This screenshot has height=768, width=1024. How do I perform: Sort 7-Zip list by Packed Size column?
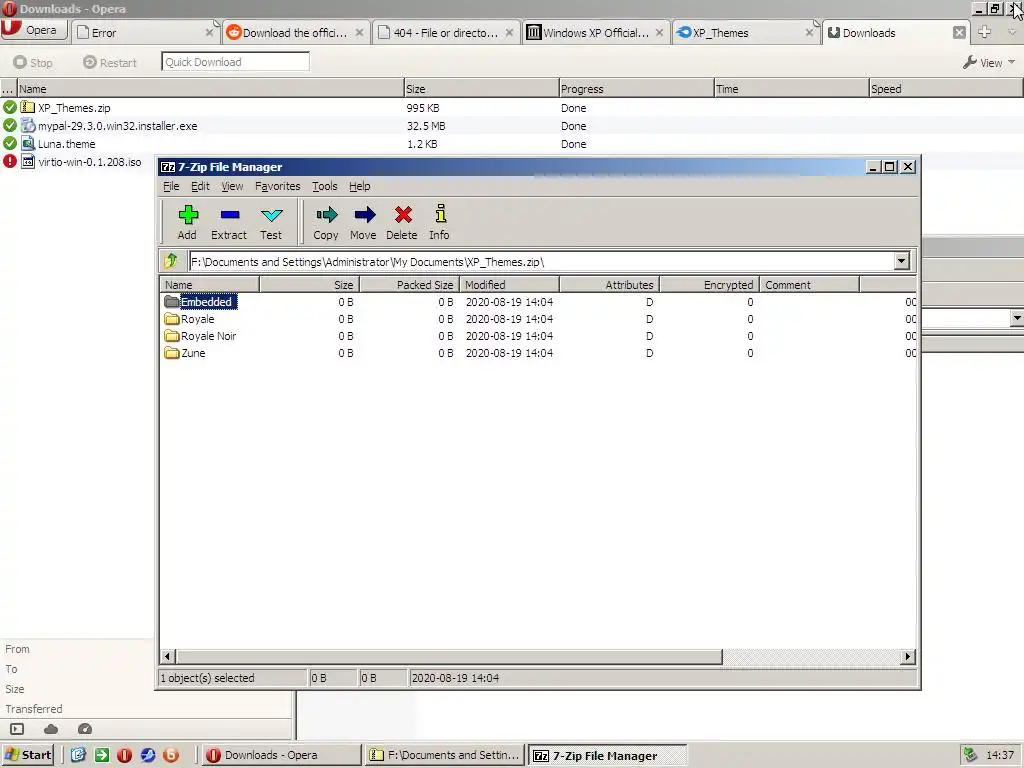[409, 285]
